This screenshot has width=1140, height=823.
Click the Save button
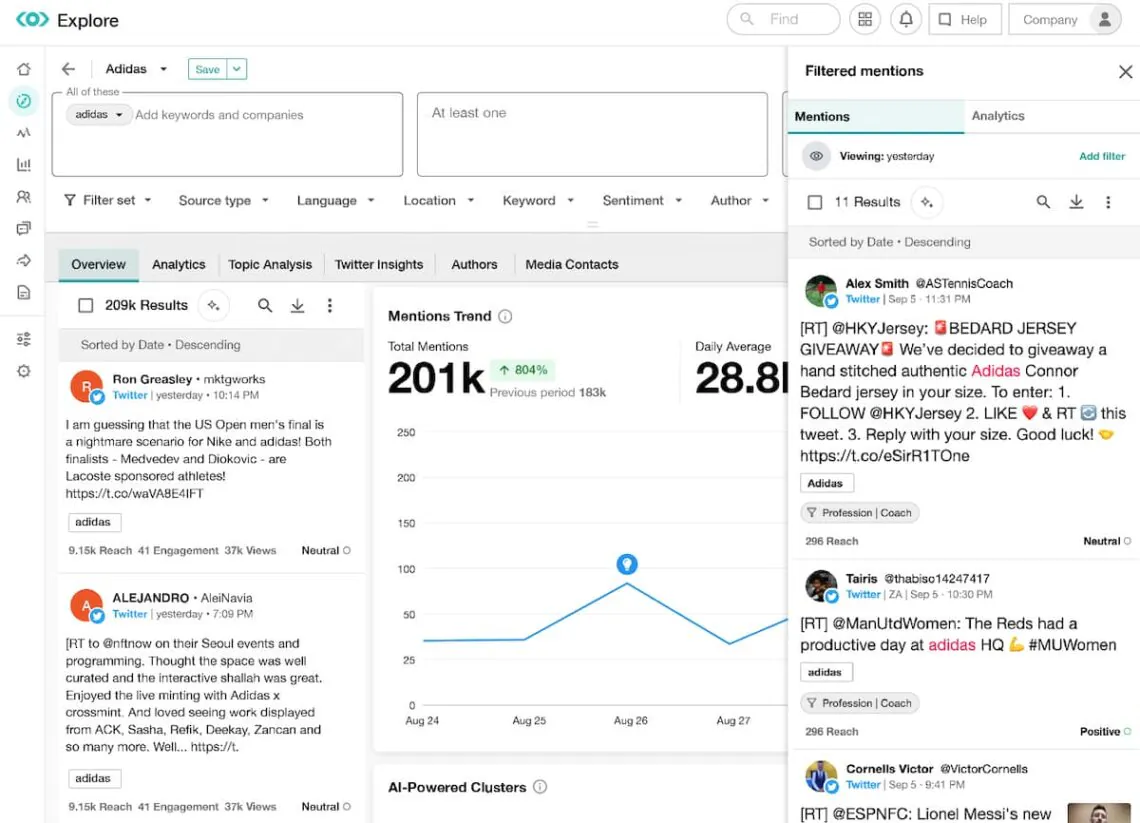tap(207, 69)
